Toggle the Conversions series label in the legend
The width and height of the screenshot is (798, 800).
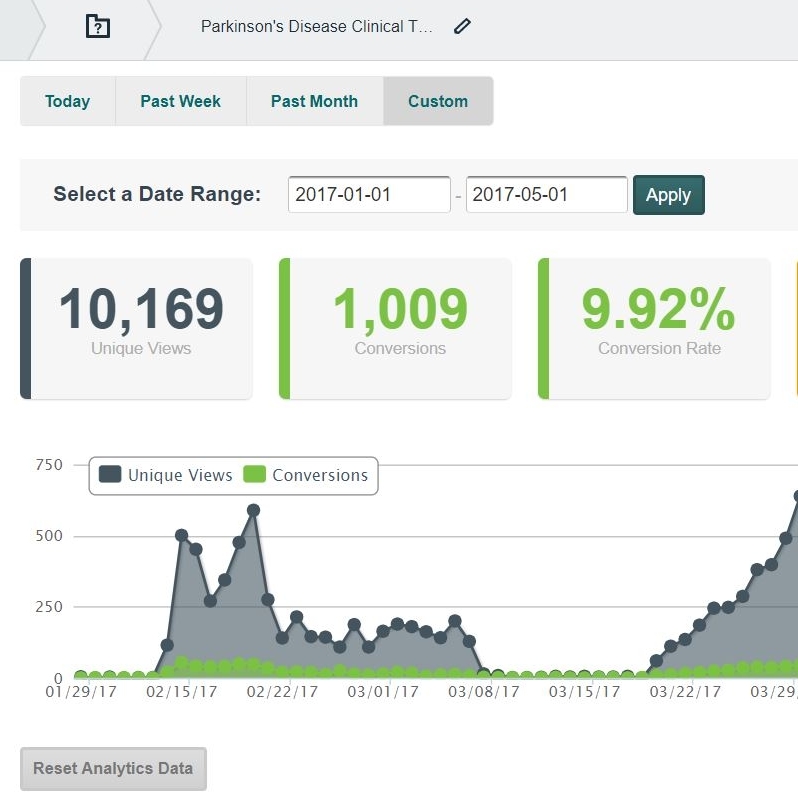[320, 476]
